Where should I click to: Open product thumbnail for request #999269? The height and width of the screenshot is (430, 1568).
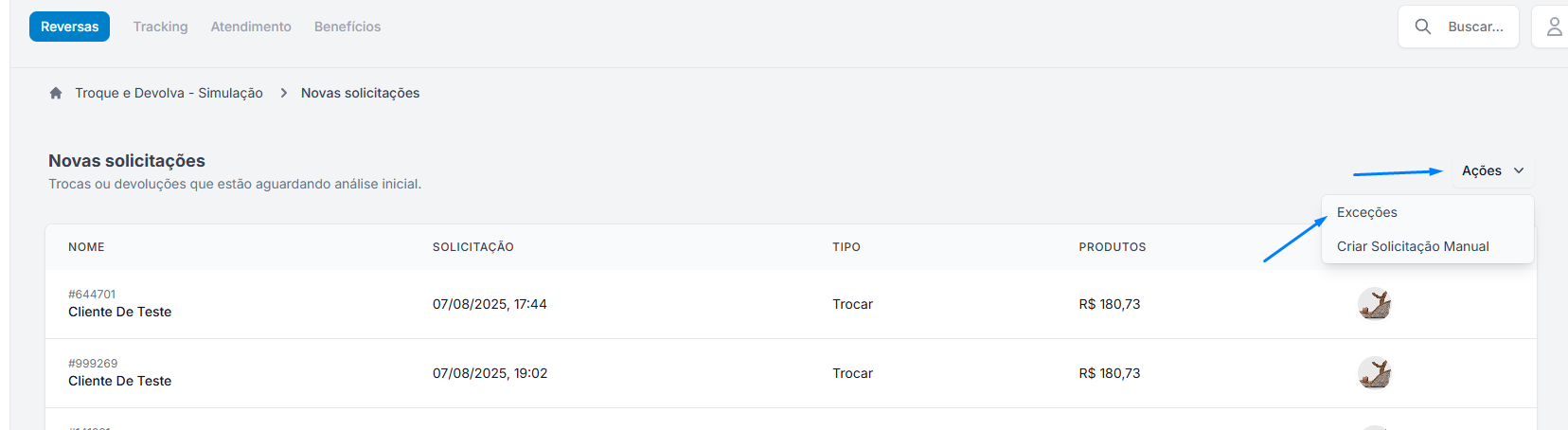pos(1374,373)
